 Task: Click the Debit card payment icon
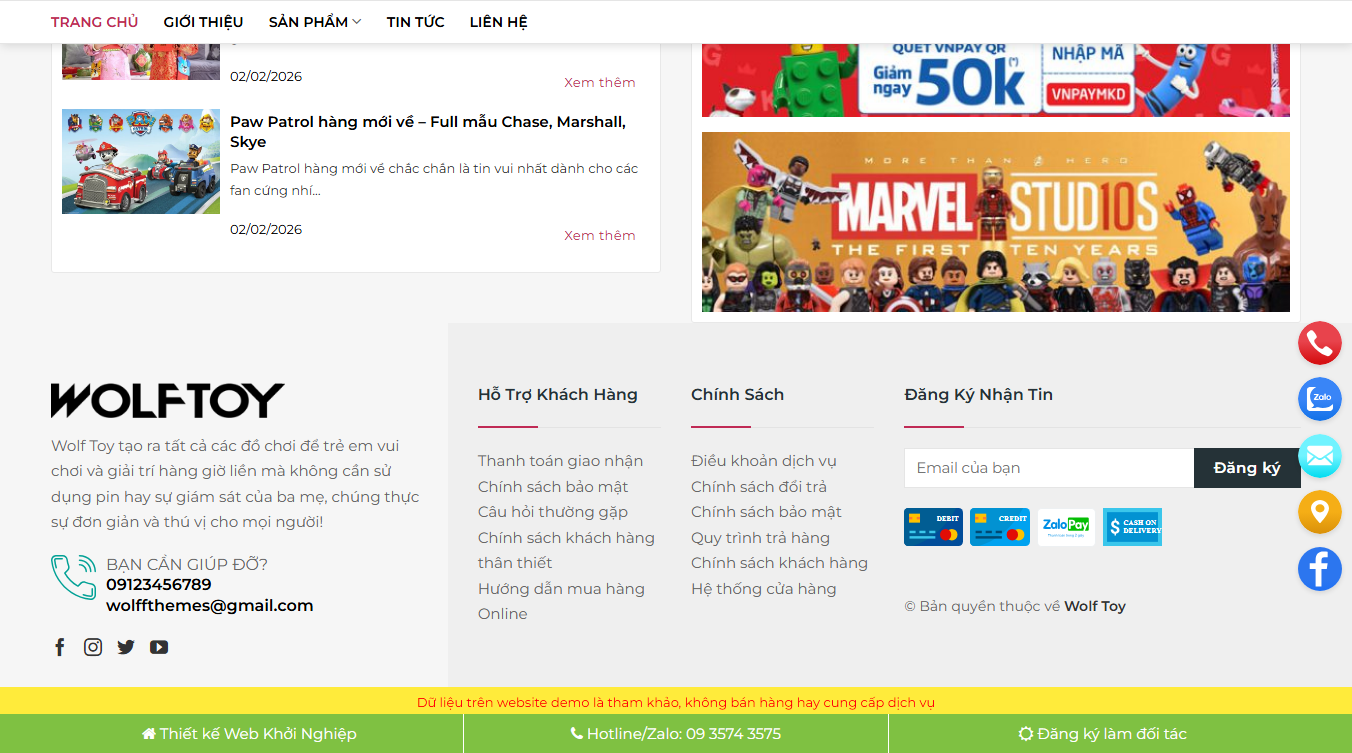point(933,527)
